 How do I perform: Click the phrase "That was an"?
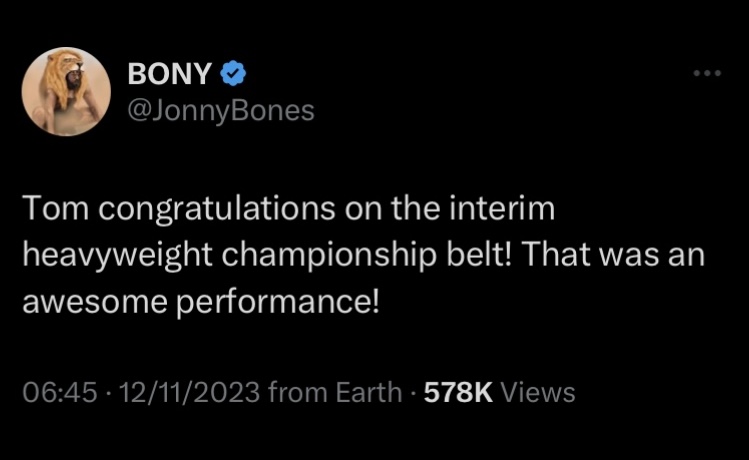click(x=613, y=254)
